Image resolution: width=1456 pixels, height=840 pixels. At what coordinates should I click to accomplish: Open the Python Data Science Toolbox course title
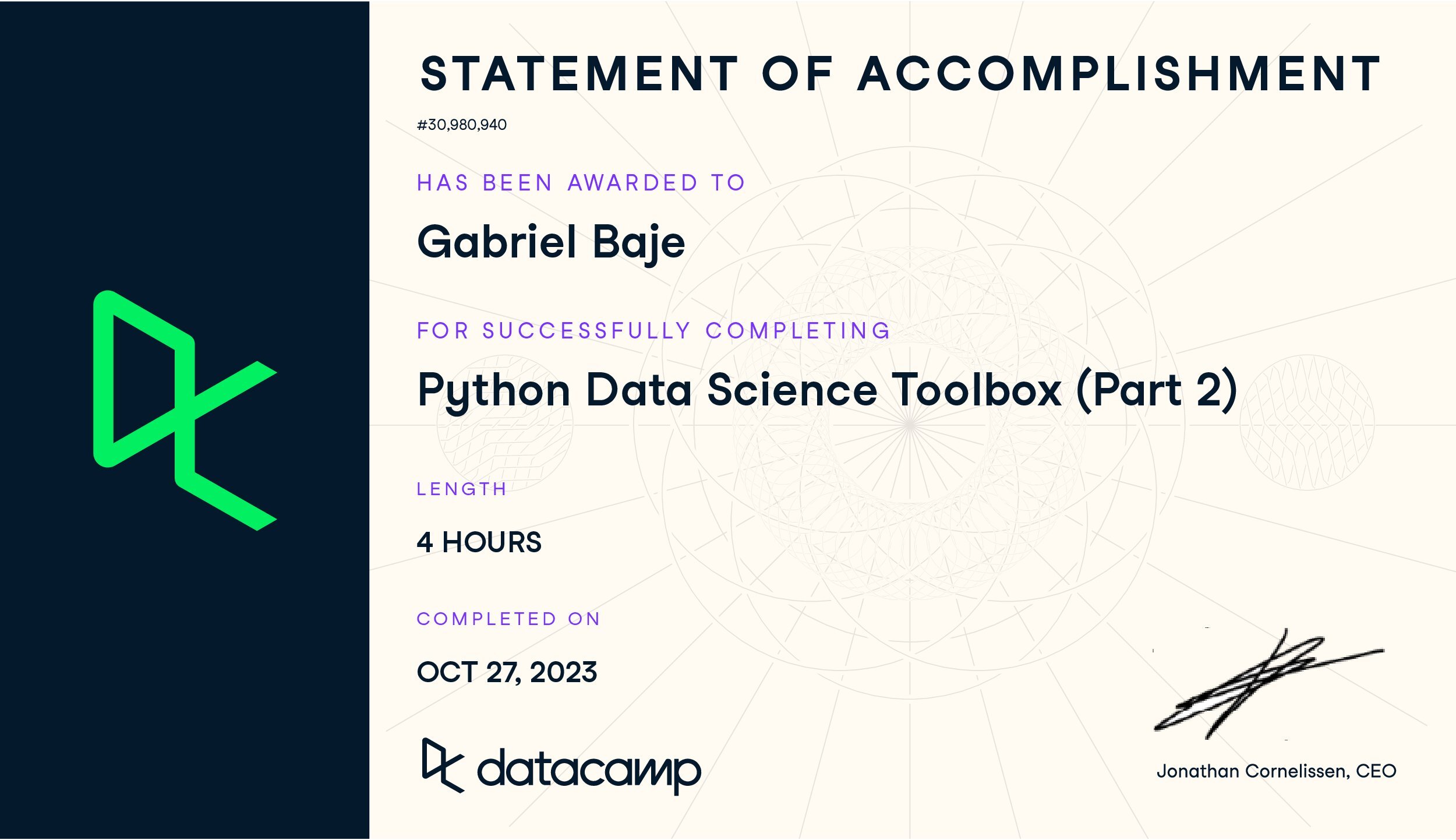(827, 390)
